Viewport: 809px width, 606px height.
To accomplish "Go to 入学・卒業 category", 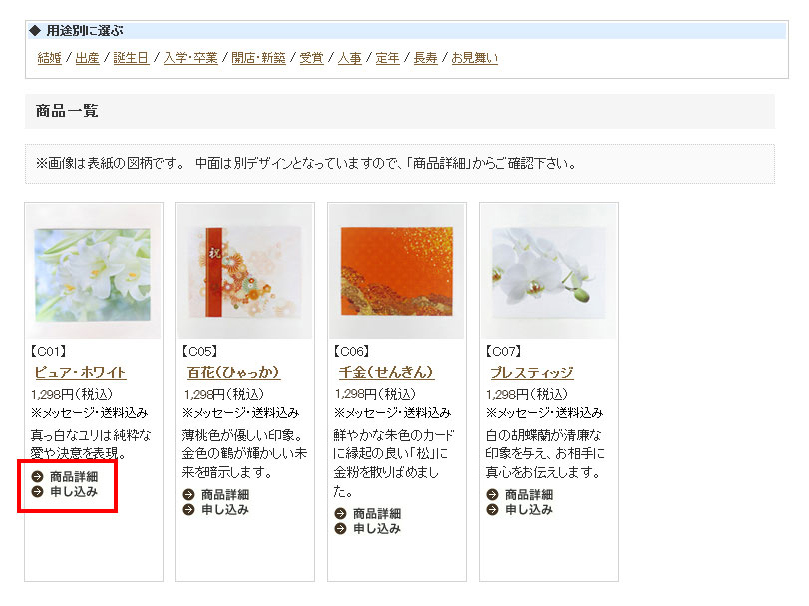I will pyautogui.click(x=190, y=58).
